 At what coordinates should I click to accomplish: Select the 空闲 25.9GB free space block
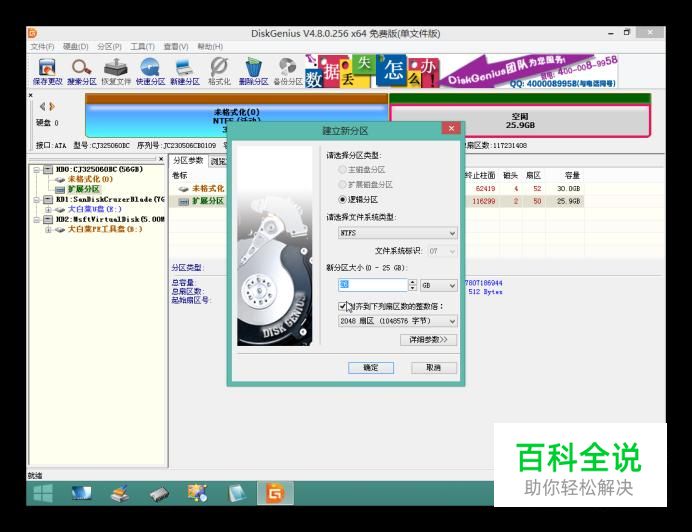tap(520, 121)
